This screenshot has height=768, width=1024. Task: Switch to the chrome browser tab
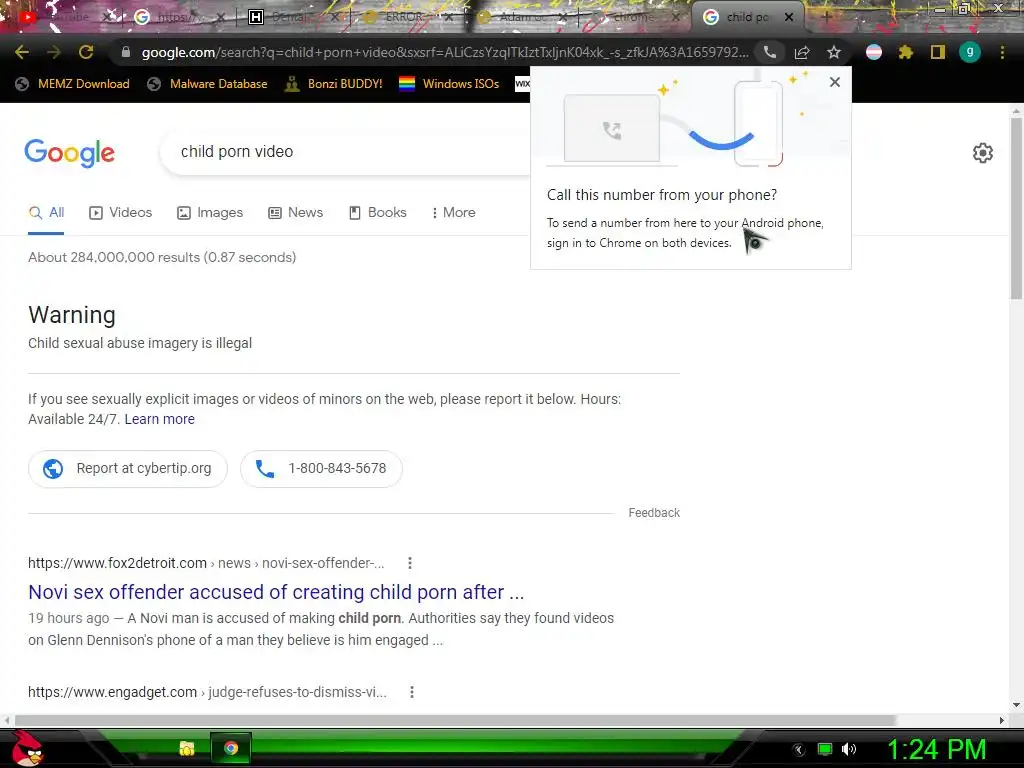pos(633,17)
